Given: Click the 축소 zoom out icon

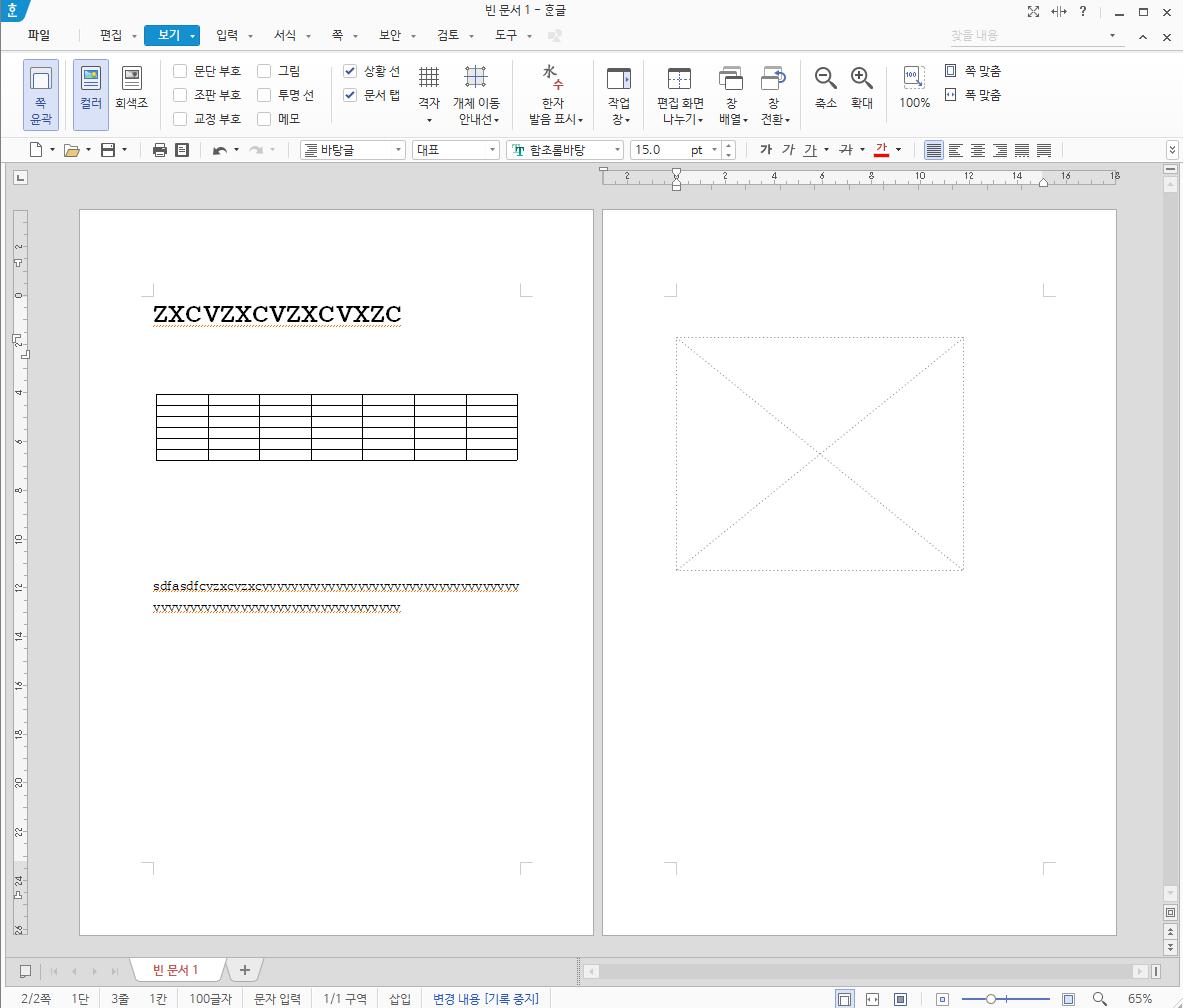Looking at the screenshot, I should [x=825, y=80].
